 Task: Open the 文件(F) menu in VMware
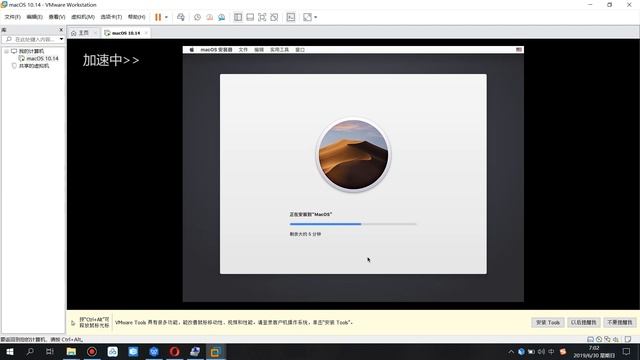pos(12,17)
